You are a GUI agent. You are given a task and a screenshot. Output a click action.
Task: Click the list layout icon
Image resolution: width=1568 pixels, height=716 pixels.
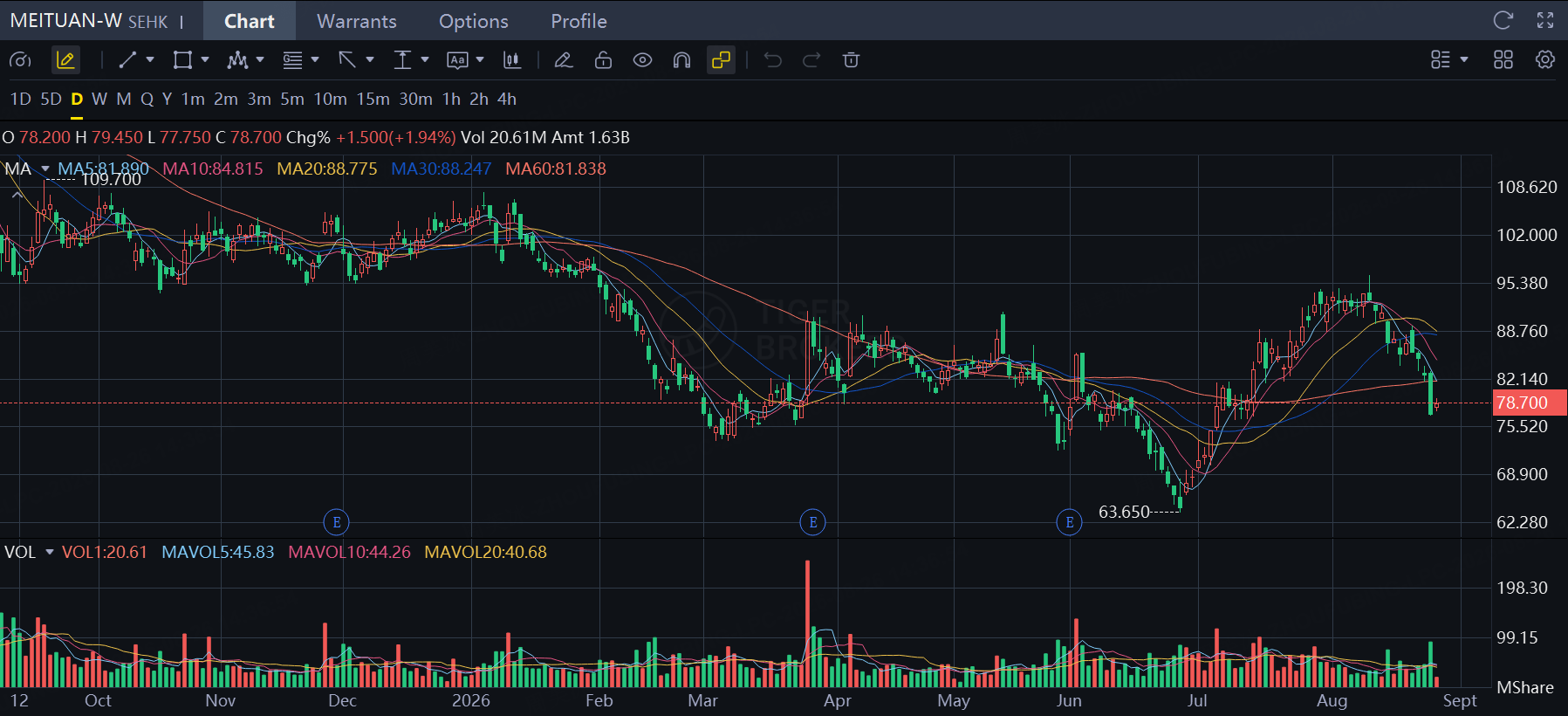(x=1441, y=60)
